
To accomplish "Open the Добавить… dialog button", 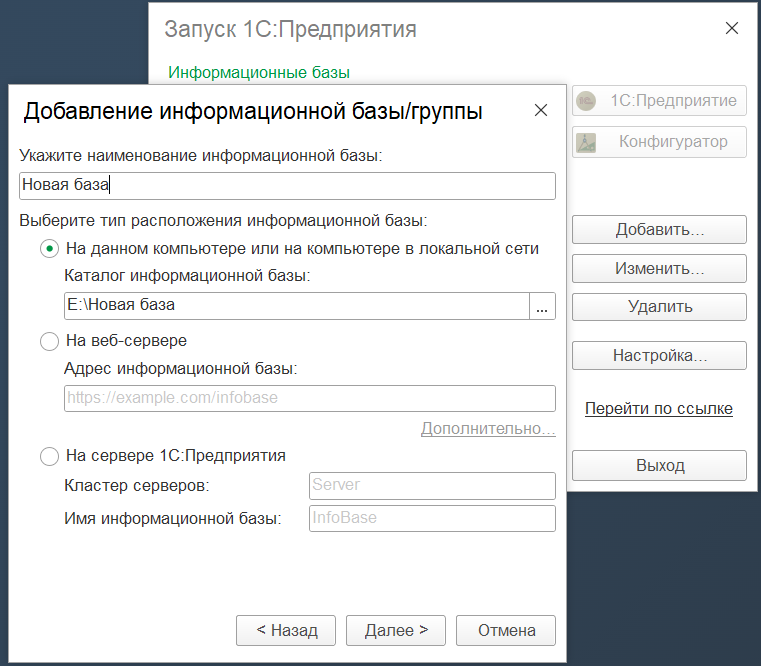I will point(659,229).
